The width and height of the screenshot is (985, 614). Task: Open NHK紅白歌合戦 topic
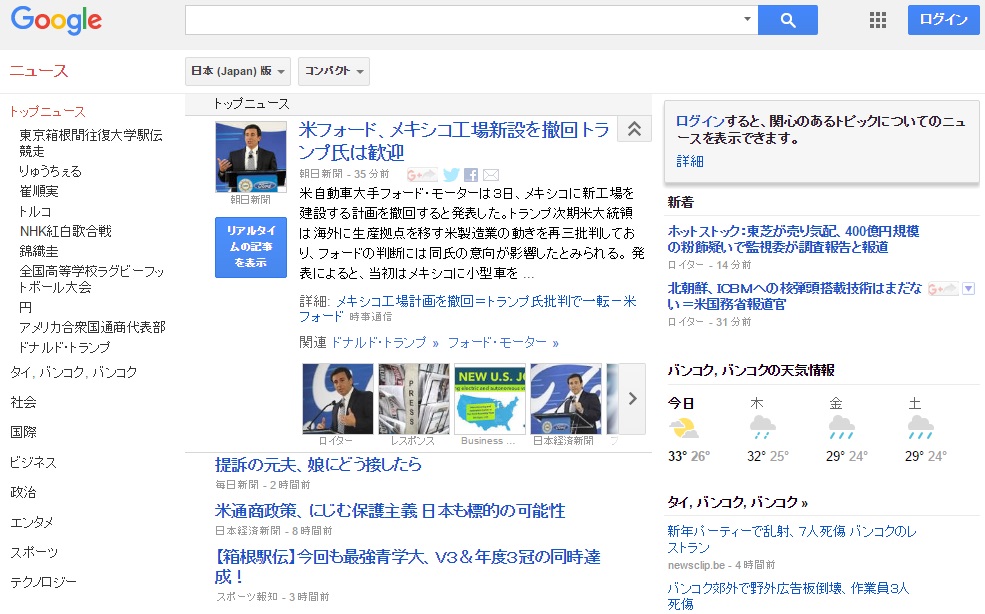click(x=65, y=231)
